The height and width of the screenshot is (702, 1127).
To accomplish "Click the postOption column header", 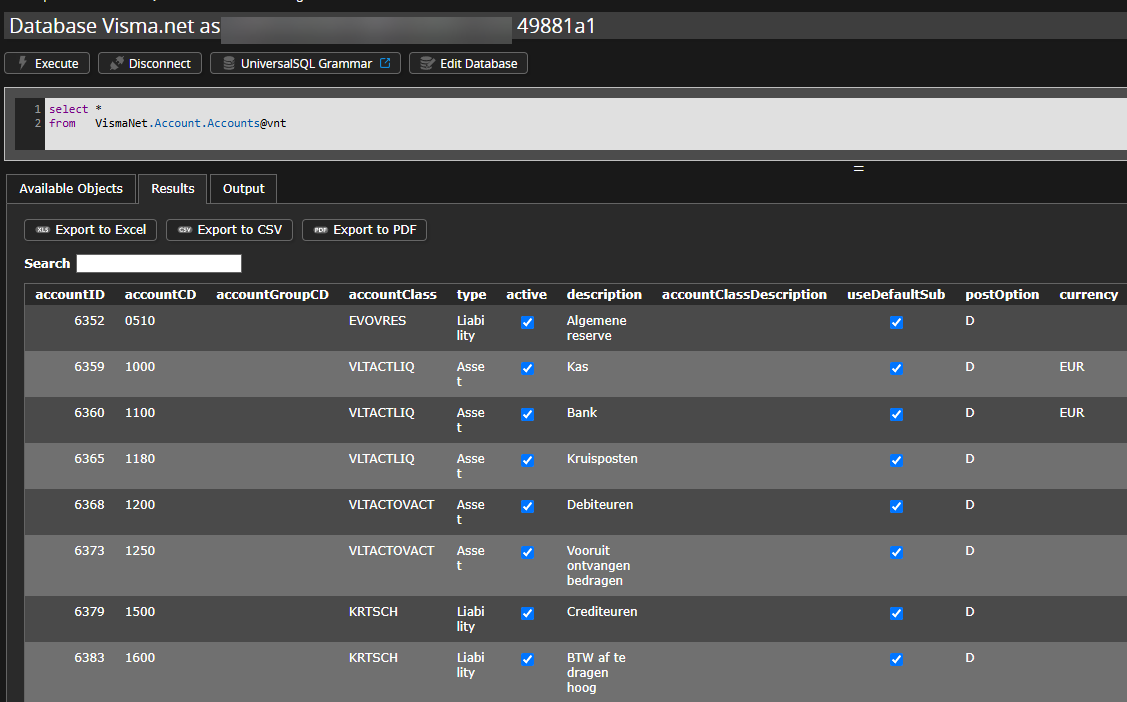I will click(1002, 295).
